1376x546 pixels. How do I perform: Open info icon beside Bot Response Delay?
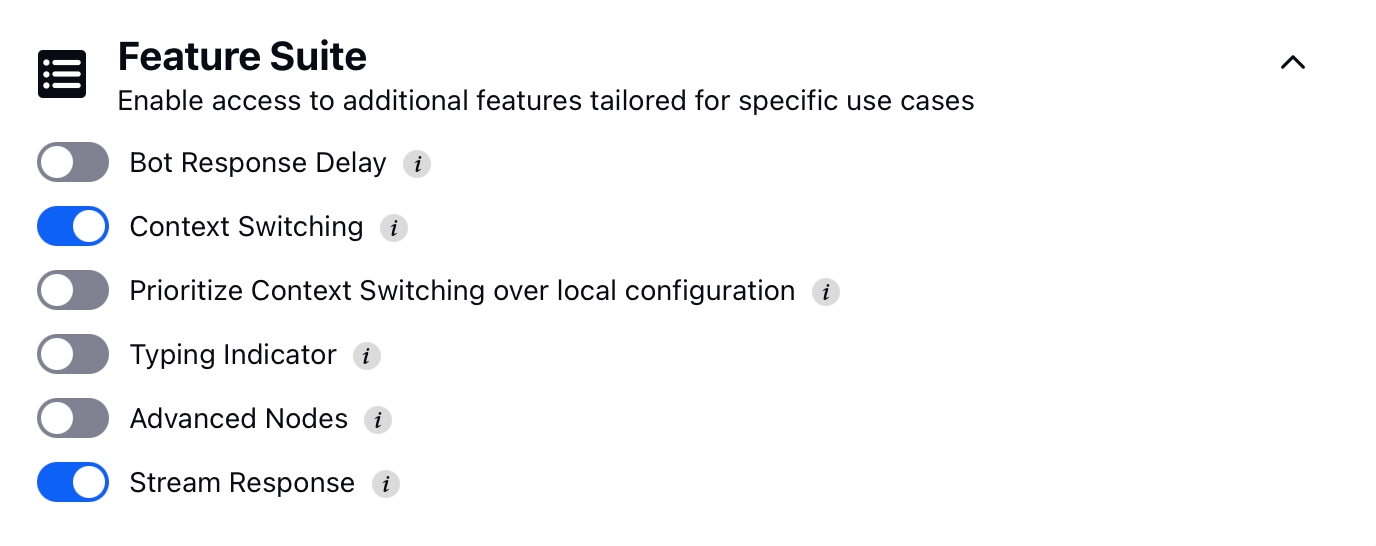click(x=417, y=164)
